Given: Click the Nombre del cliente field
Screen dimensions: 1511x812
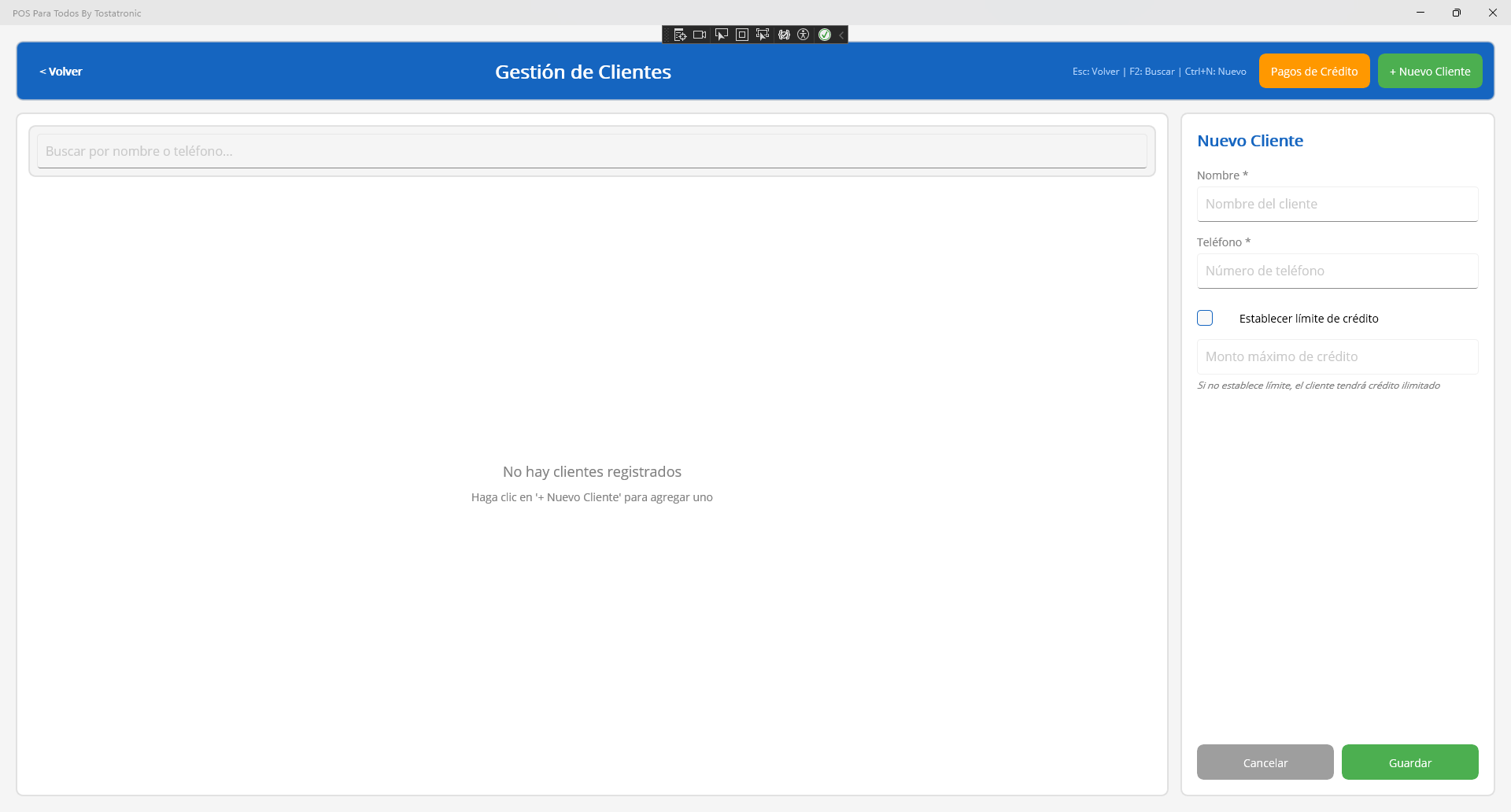Looking at the screenshot, I should (x=1337, y=204).
